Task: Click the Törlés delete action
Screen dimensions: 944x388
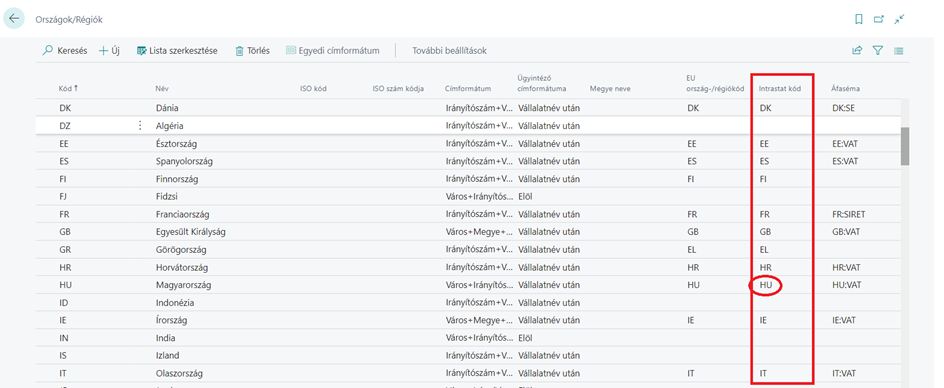Action: [252, 51]
